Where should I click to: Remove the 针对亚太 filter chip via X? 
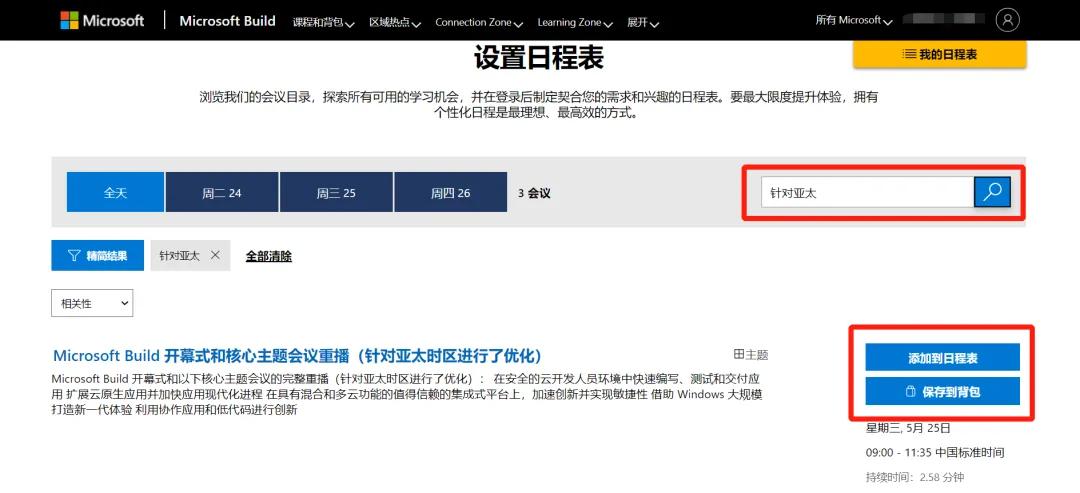pos(215,255)
